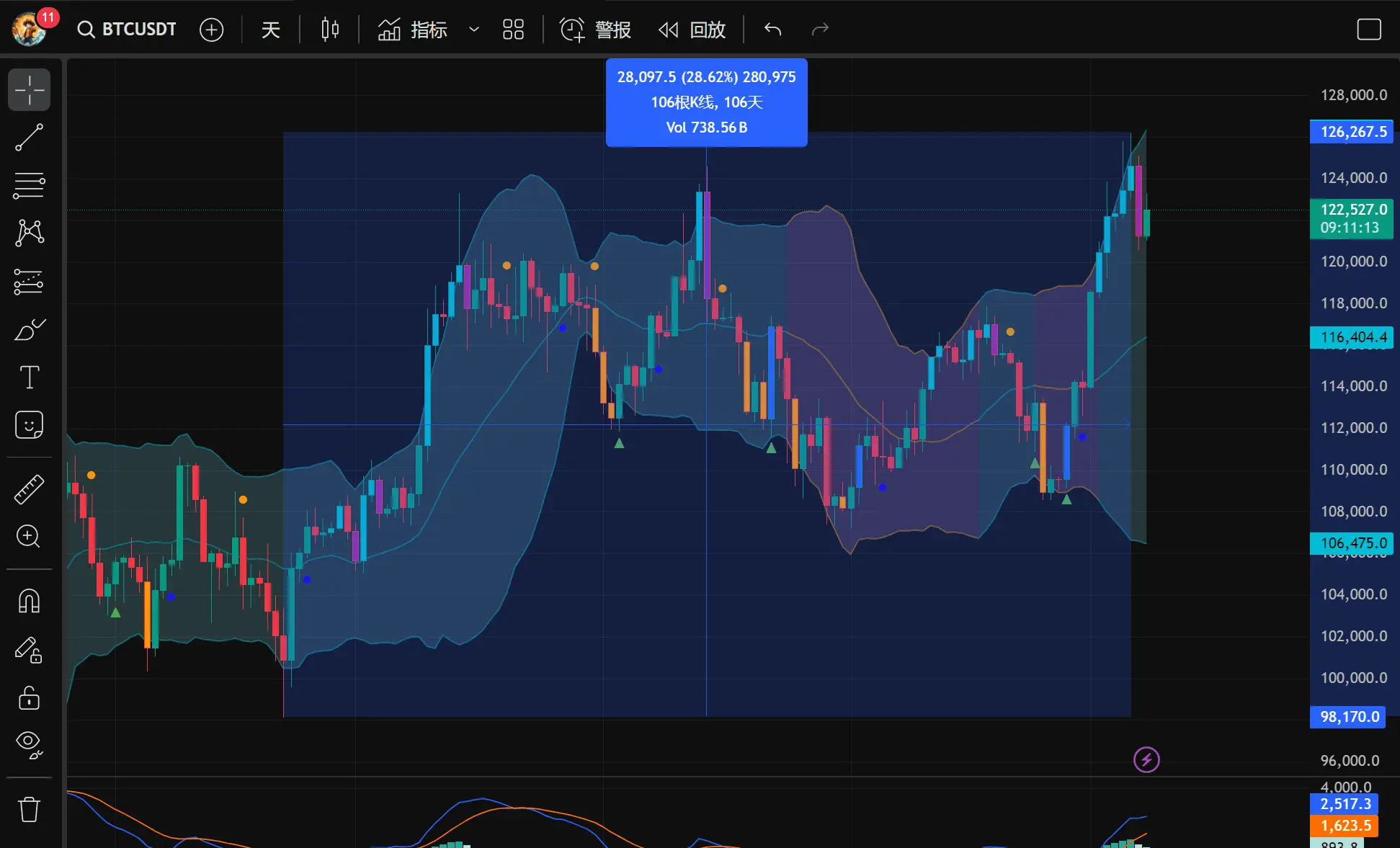Viewport: 1400px width, 848px height.
Task: Click the BTCUSDT symbol search field
Action: [128, 30]
